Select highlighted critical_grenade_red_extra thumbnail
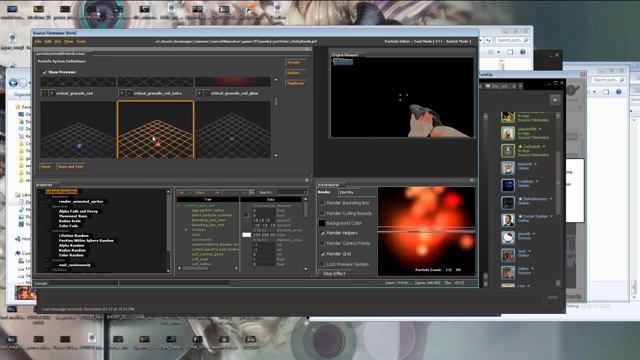 click(156, 130)
